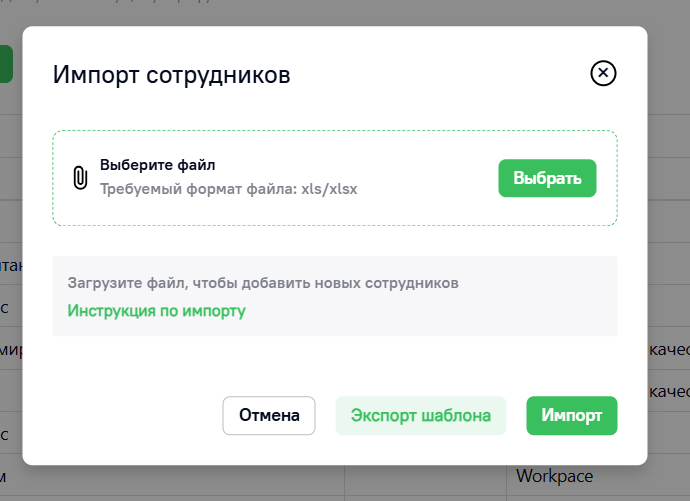Open the Инструкция по импорту link

coord(156,311)
